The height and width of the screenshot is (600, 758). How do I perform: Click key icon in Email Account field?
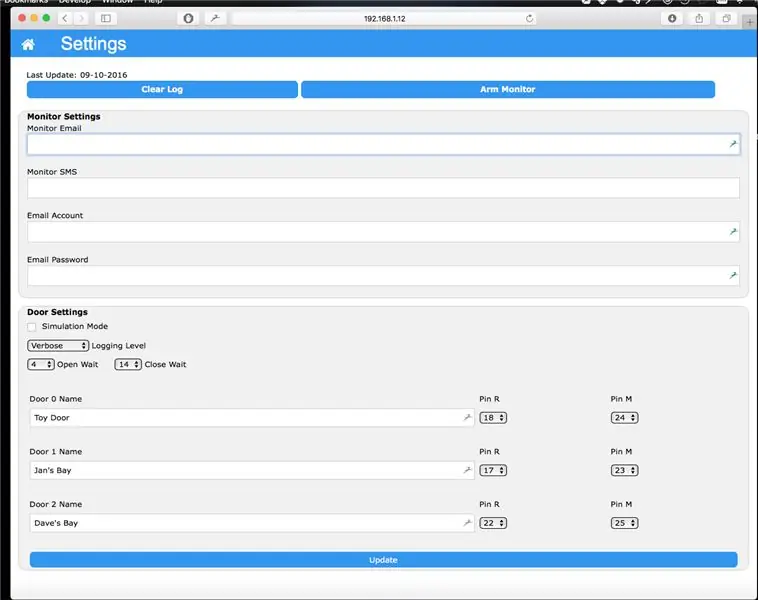tap(733, 232)
